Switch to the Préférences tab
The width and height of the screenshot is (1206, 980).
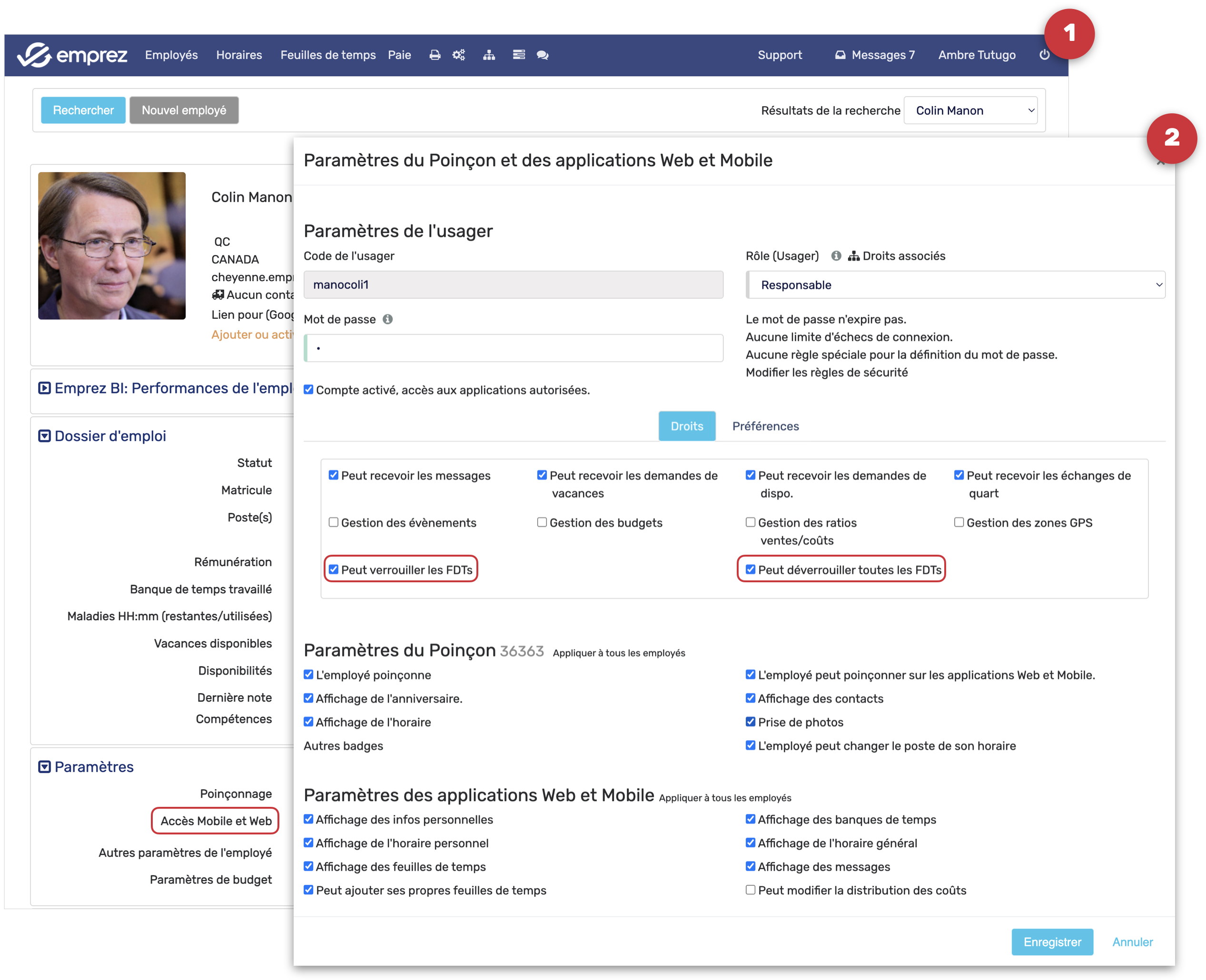[765, 426]
